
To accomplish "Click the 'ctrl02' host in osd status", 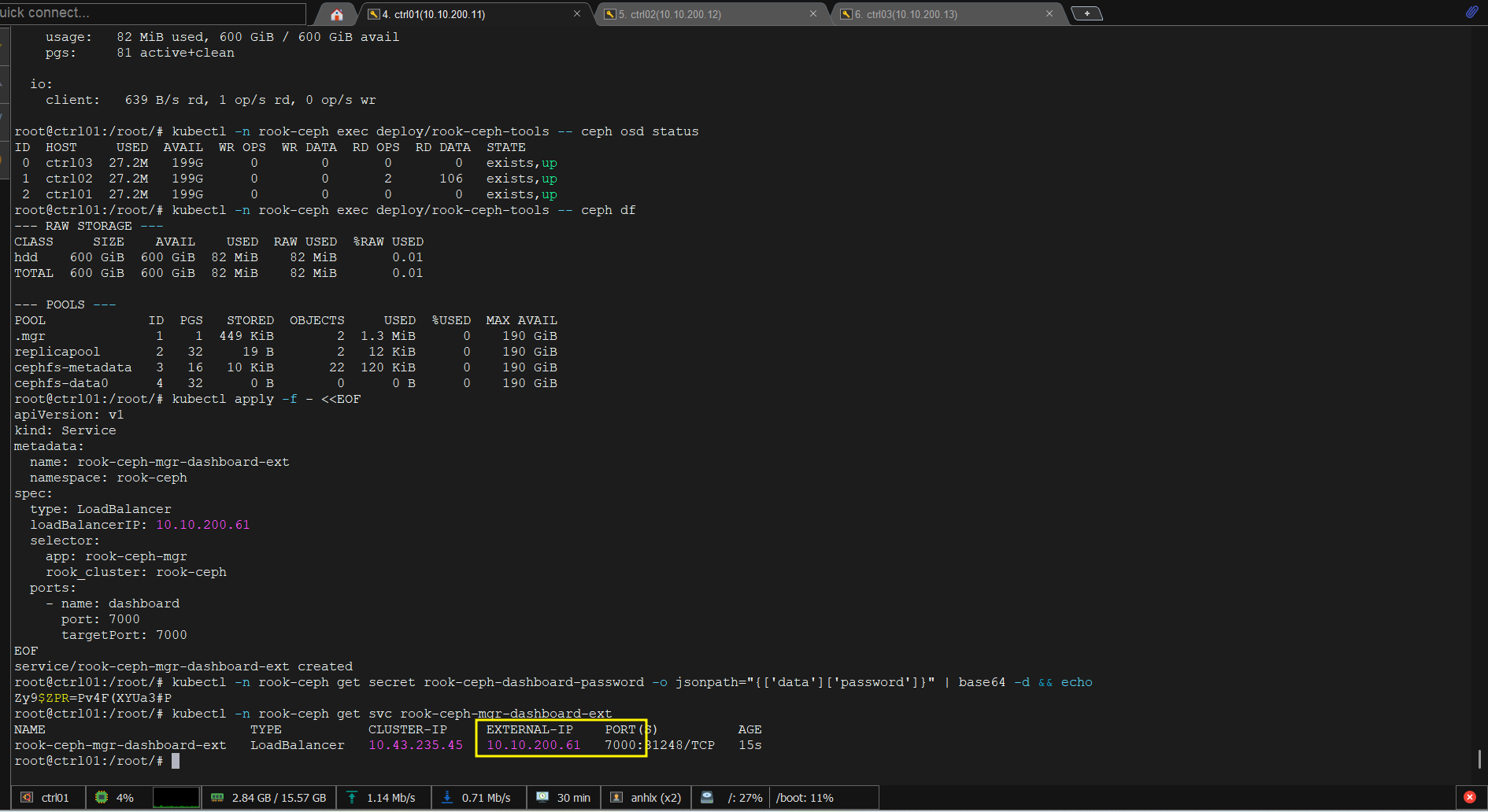I will coord(69,179).
